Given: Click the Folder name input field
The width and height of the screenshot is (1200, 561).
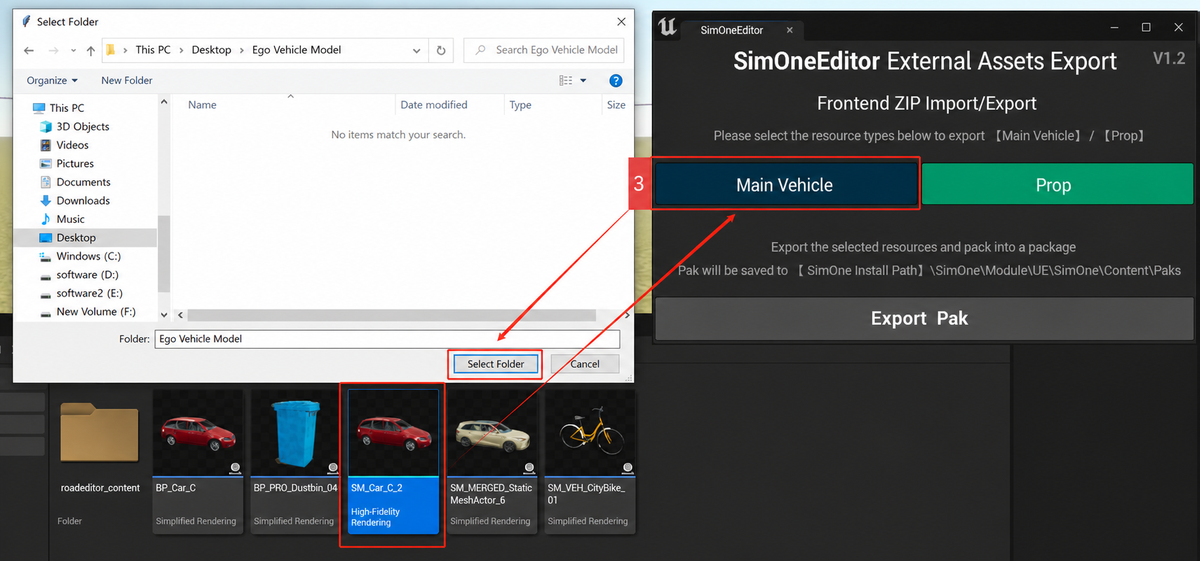Looking at the screenshot, I should tap(387, 339).
